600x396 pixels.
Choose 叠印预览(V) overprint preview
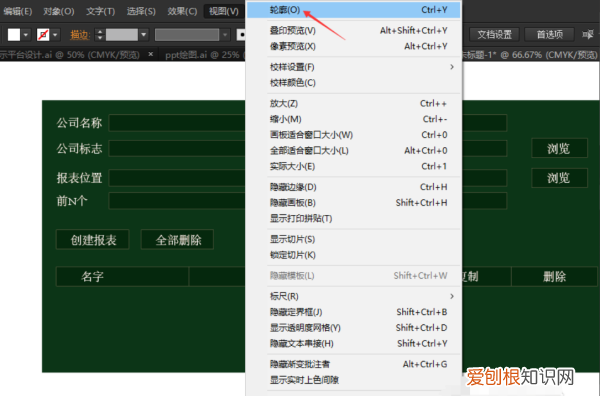tap(354, 31)
